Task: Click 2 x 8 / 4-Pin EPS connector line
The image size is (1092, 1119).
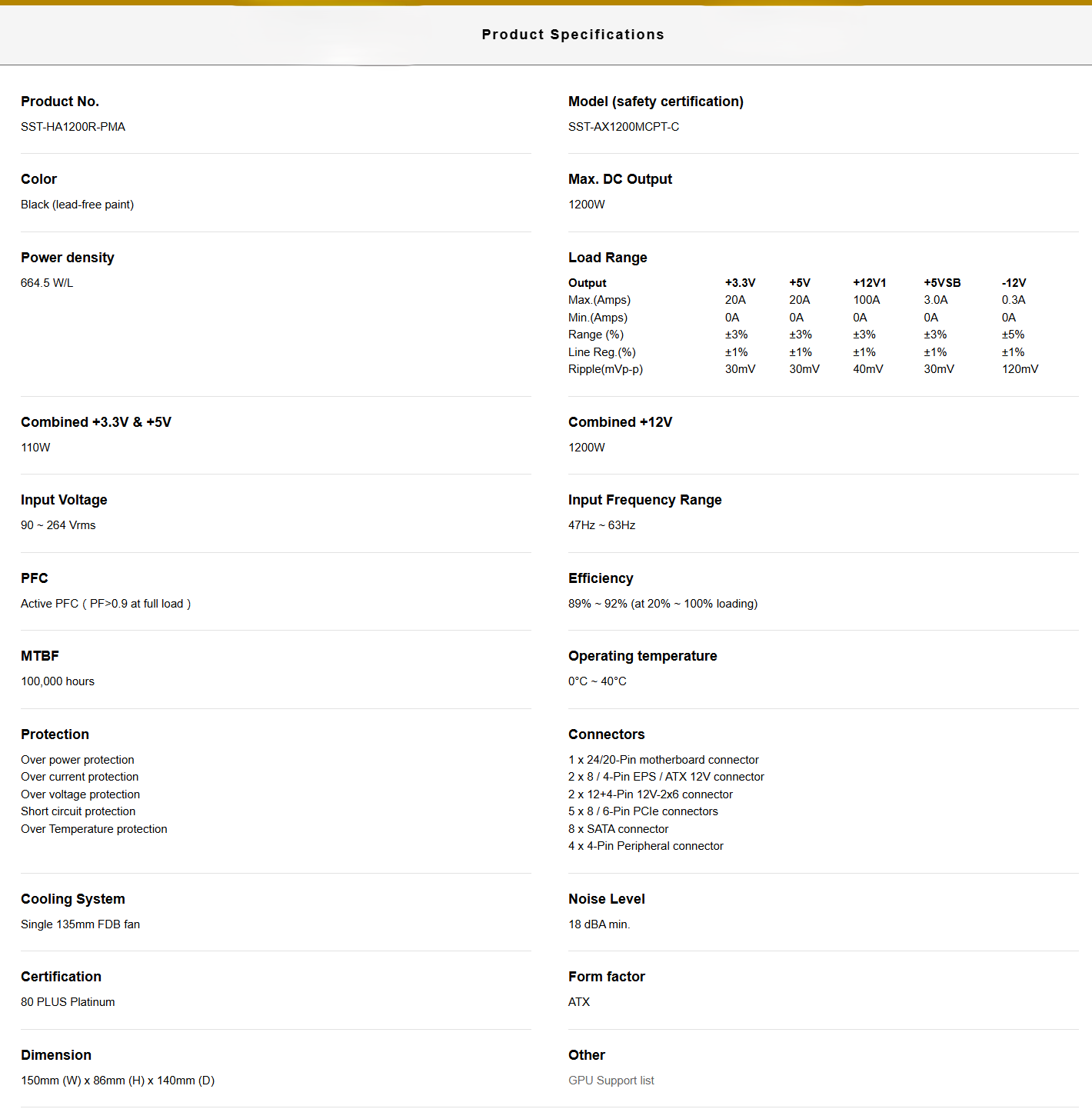Action: click(x=666, y=777)
